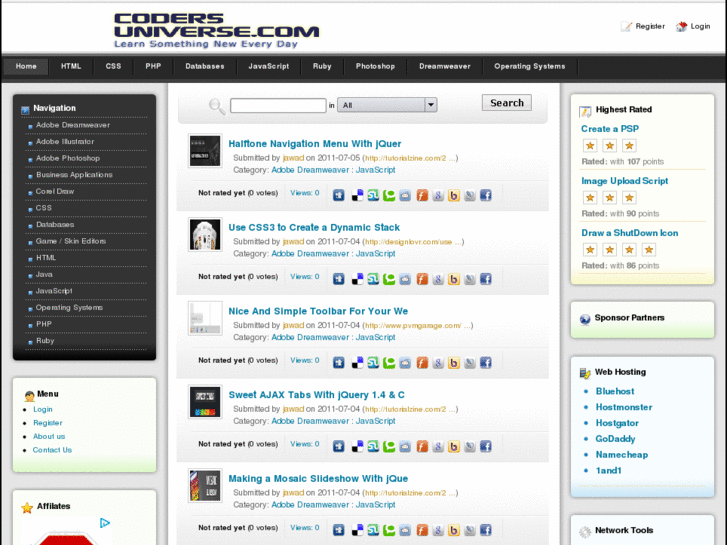Switch to the PHP menu tab
727x545 pixels.
153,66
